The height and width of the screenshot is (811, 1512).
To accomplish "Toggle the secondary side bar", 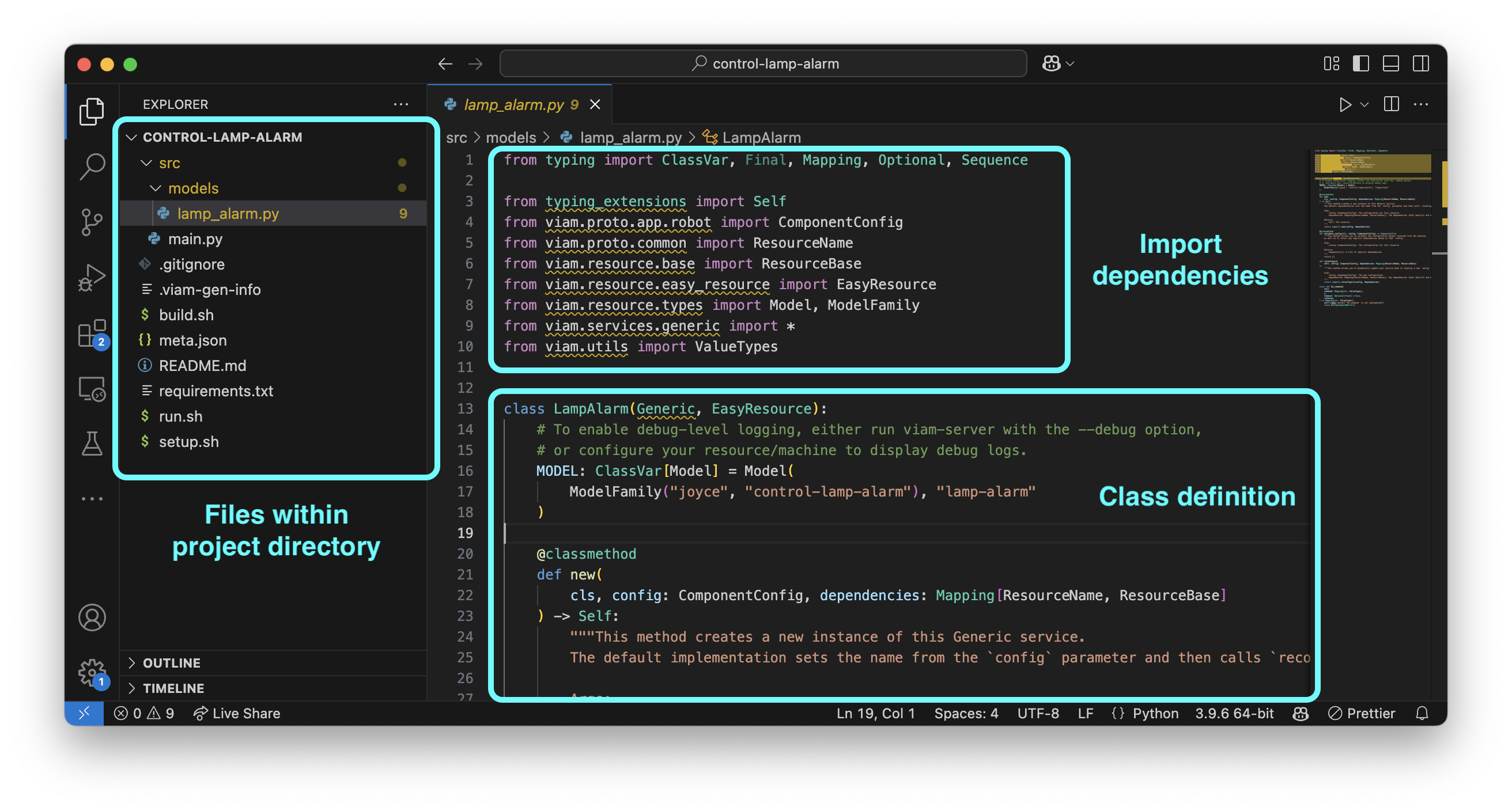I will (x=1420, y=63).
